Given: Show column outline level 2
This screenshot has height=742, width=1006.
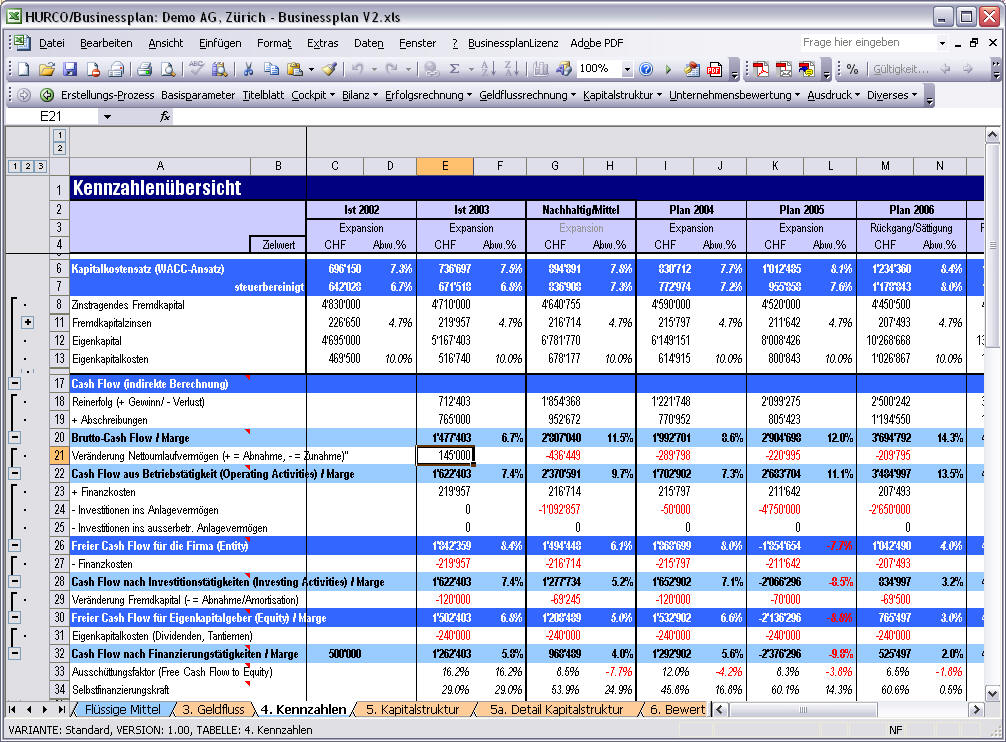Looking at the screenshot, I should 60,148.
